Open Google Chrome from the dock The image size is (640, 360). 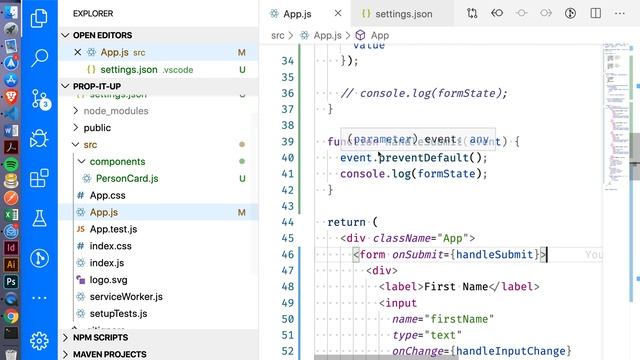(x=11, y=316)
